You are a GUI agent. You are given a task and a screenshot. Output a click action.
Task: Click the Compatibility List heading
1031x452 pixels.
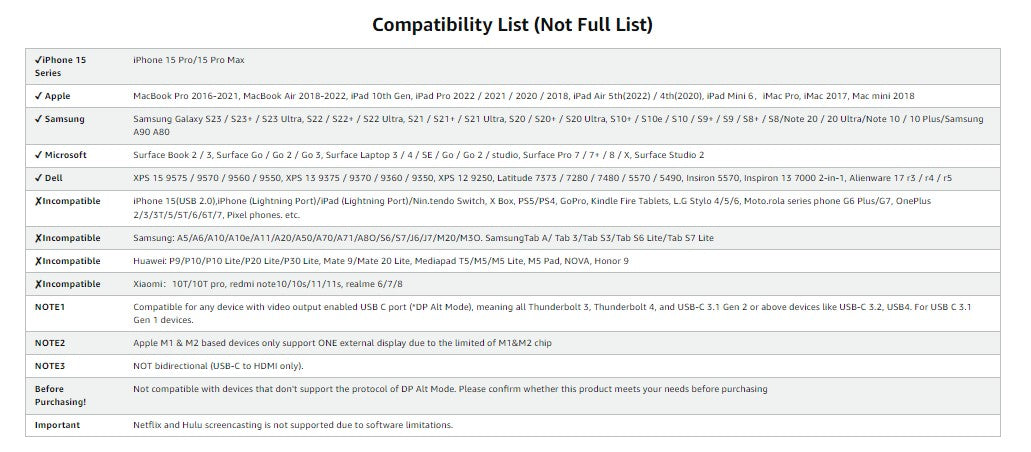pyautogui.click(x=512, y=24)
